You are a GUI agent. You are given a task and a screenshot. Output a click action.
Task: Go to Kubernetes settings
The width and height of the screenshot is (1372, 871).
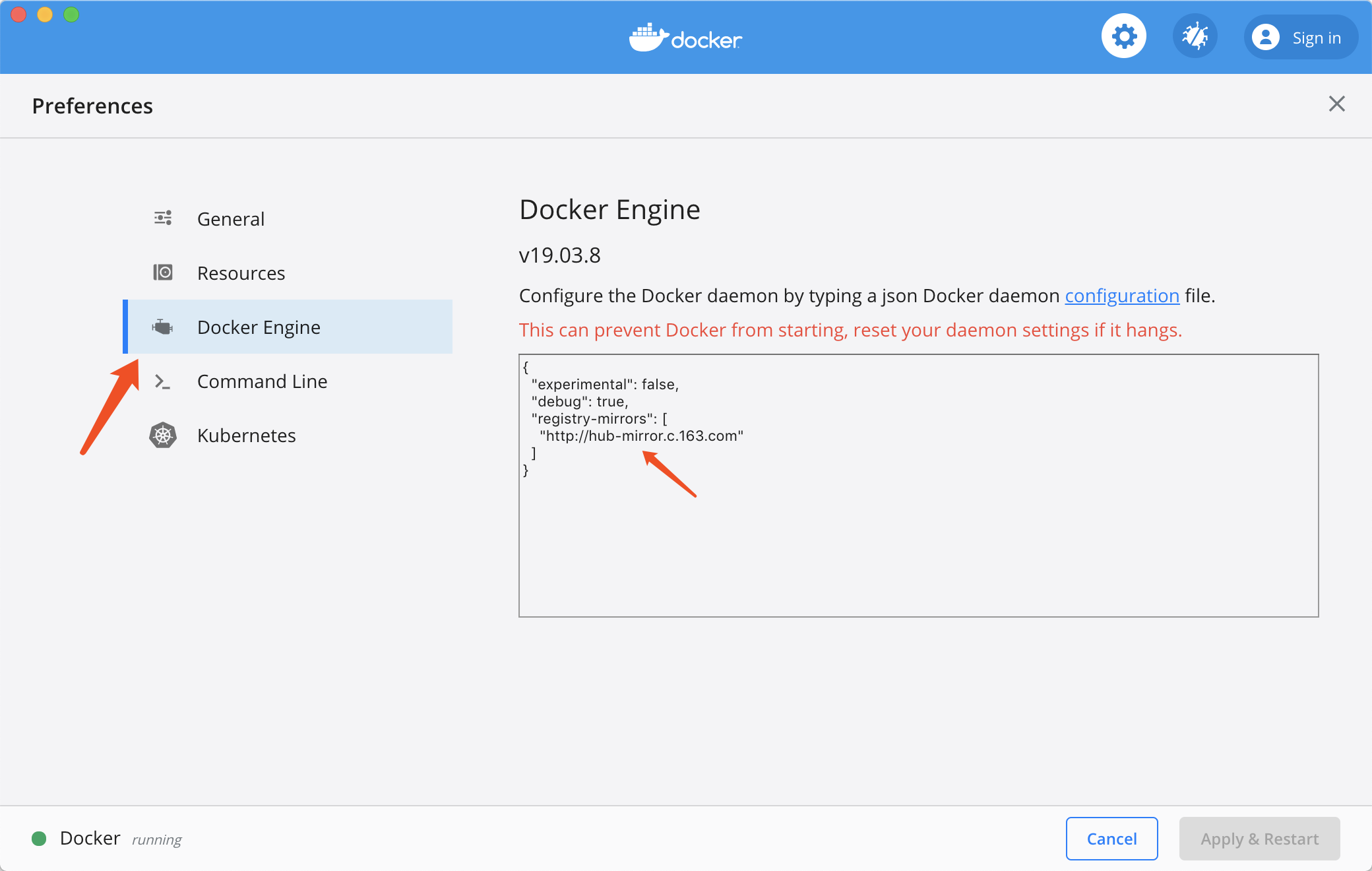click(x=246, y=435)
